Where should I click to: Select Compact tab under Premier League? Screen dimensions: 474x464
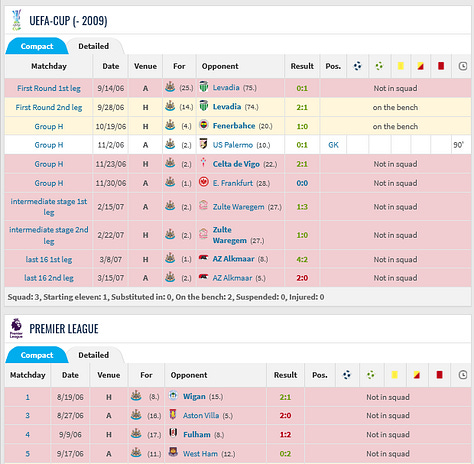click(37, 355)
